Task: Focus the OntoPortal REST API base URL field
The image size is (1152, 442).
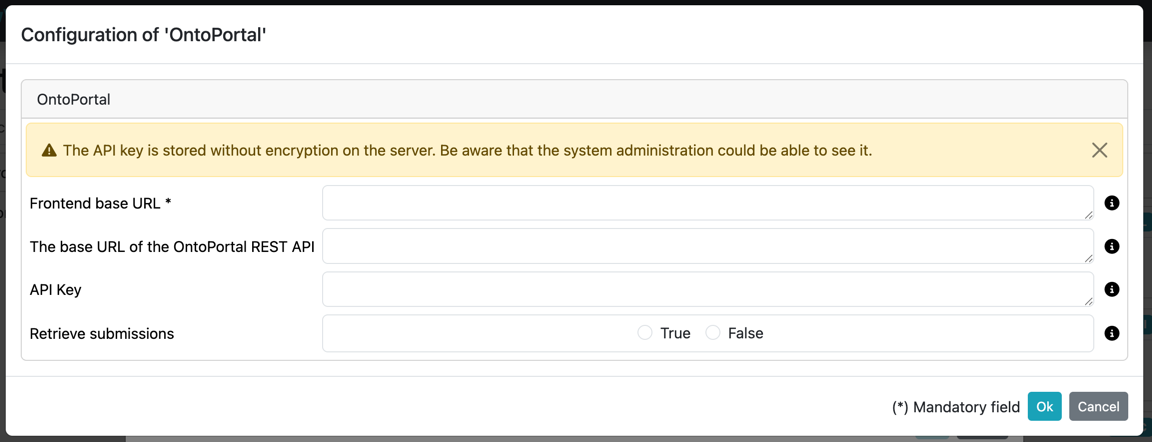Action: (x=708, y=246)
